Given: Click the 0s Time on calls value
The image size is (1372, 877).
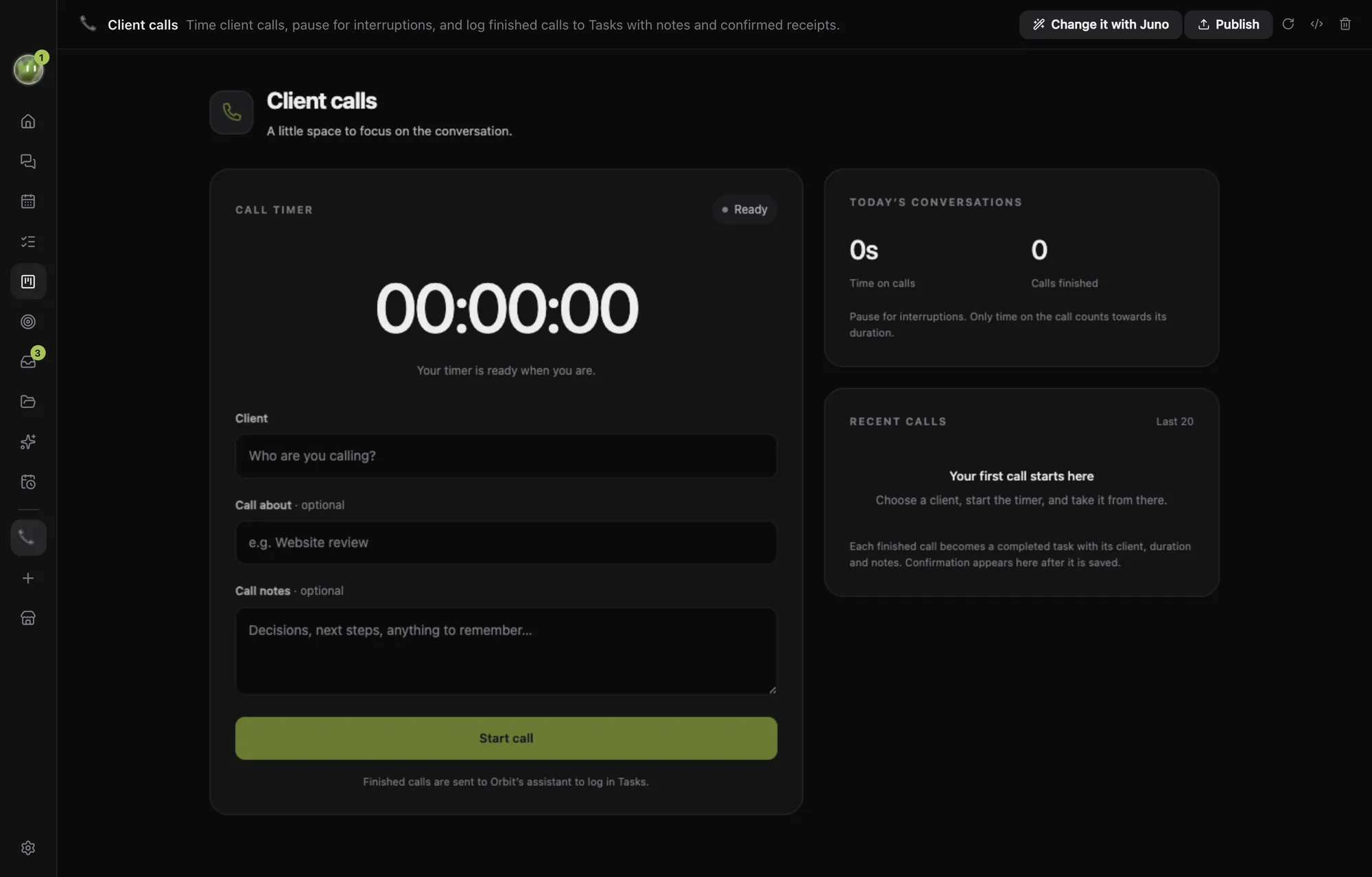Looking at the screenshot, I should tap(864, 250).
